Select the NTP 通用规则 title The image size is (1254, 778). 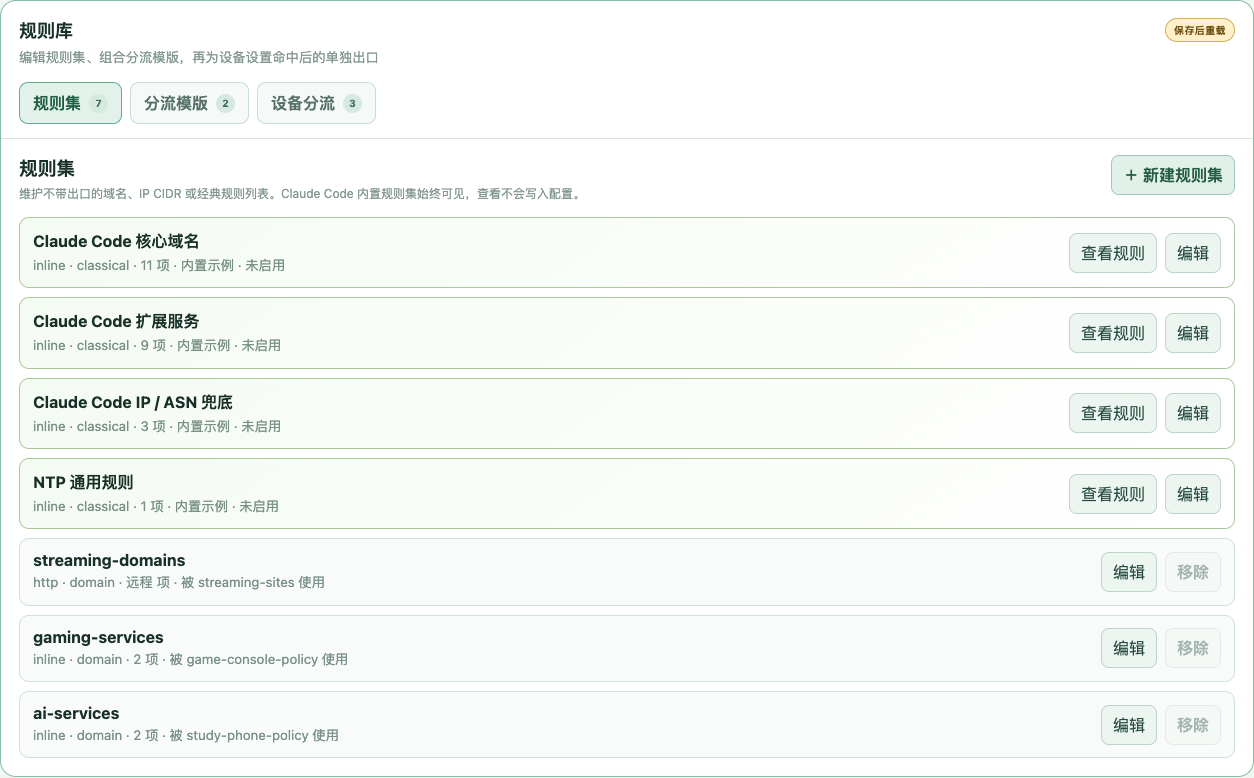click(x=83, y=482)
